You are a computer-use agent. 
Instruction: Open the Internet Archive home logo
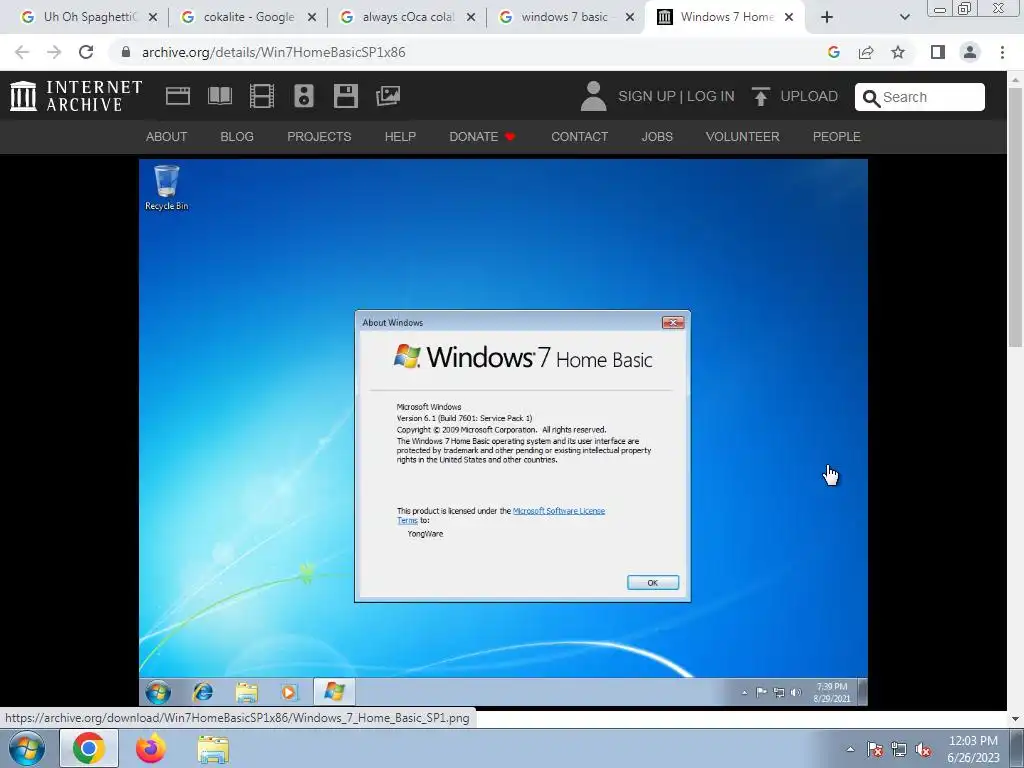(x=76, y=96)
